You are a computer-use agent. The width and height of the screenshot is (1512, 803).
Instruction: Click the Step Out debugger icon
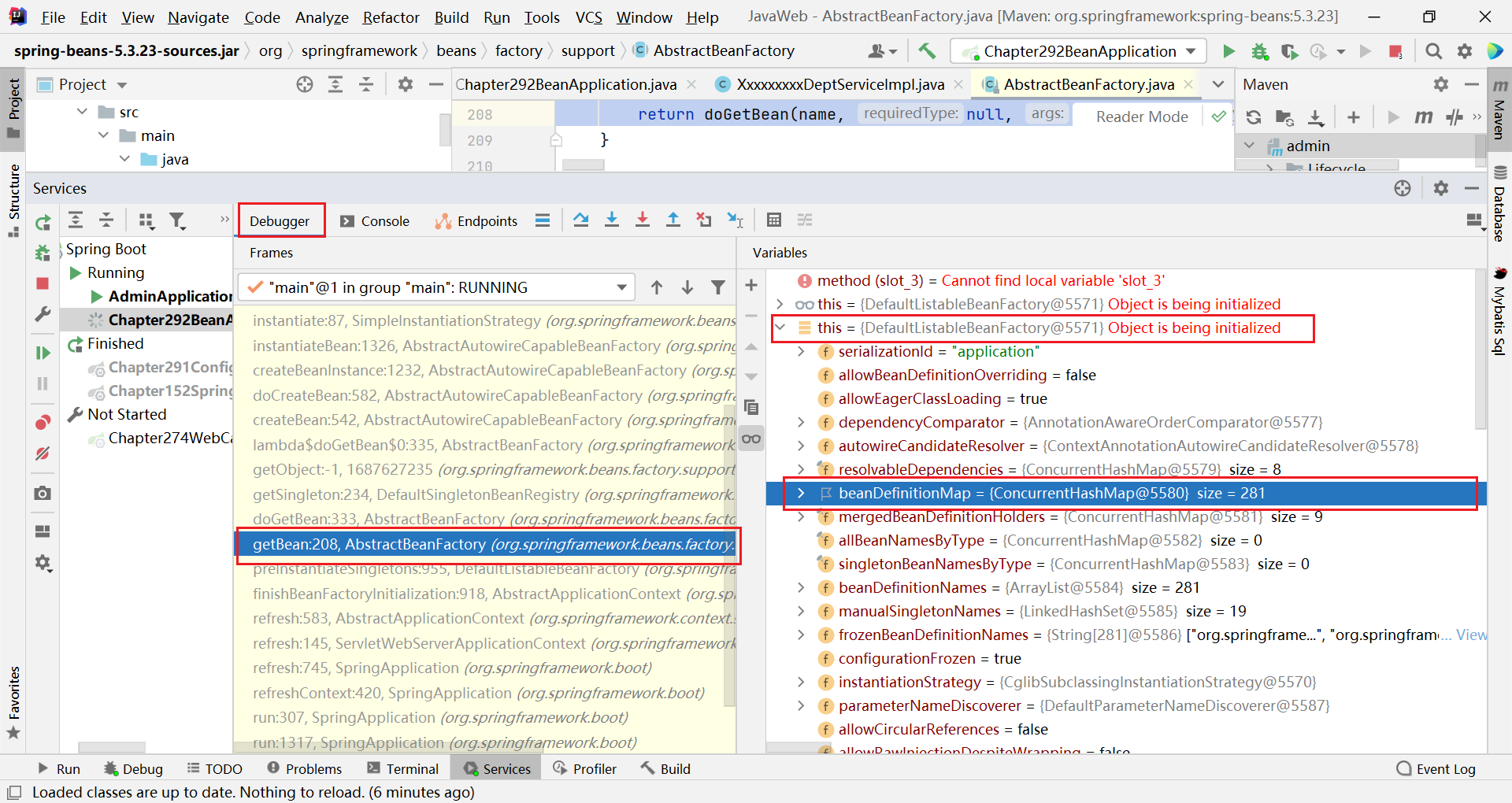click(x=673, y=220)
